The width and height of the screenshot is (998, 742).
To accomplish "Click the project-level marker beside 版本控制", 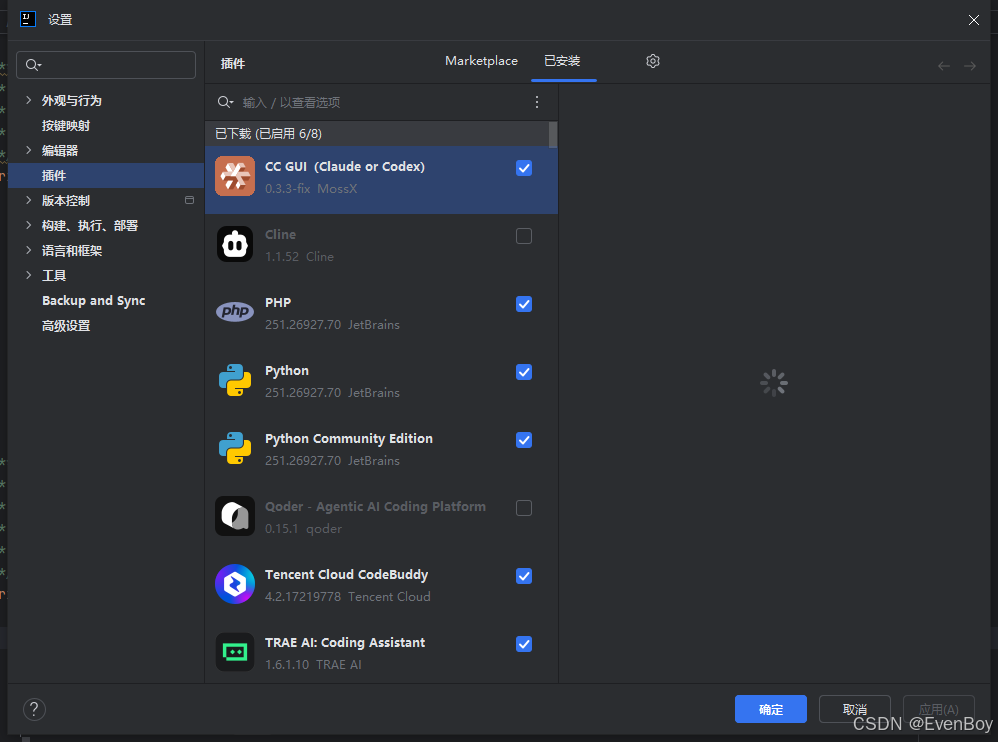I will 189,200.
